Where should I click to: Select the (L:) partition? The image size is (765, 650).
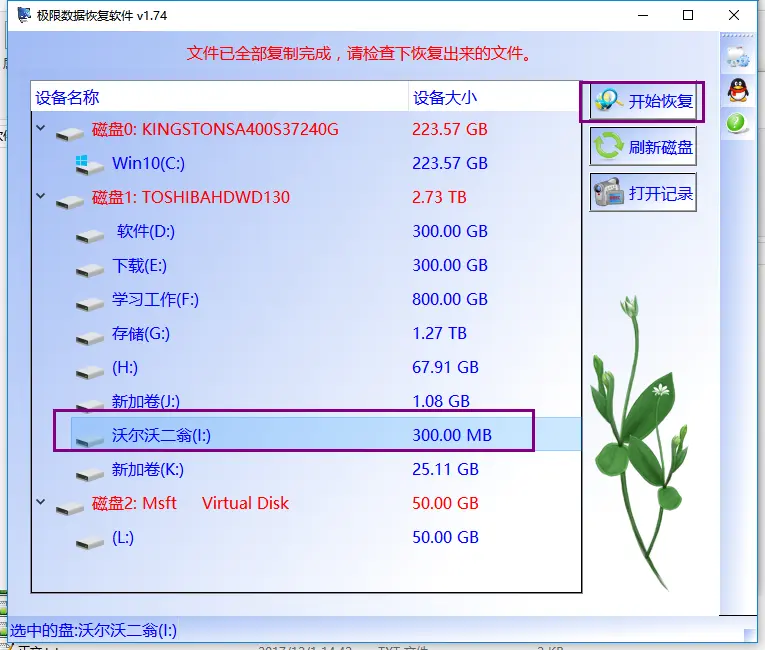[306, 537]
